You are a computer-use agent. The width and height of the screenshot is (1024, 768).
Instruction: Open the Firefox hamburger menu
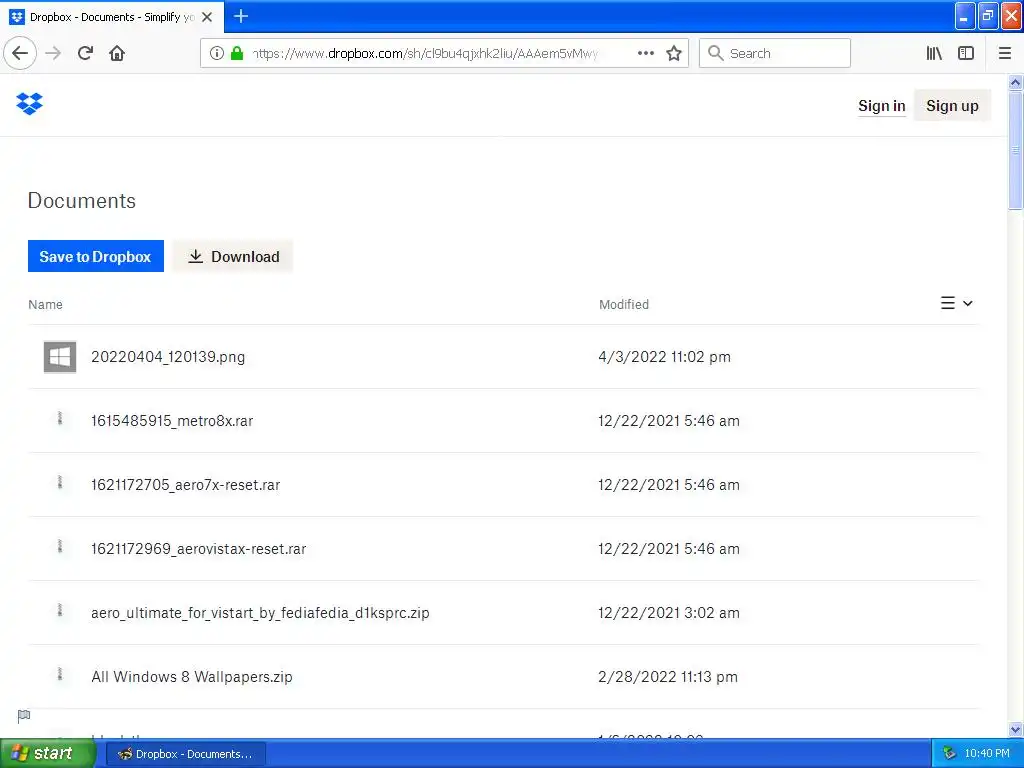pos(1005,53)
